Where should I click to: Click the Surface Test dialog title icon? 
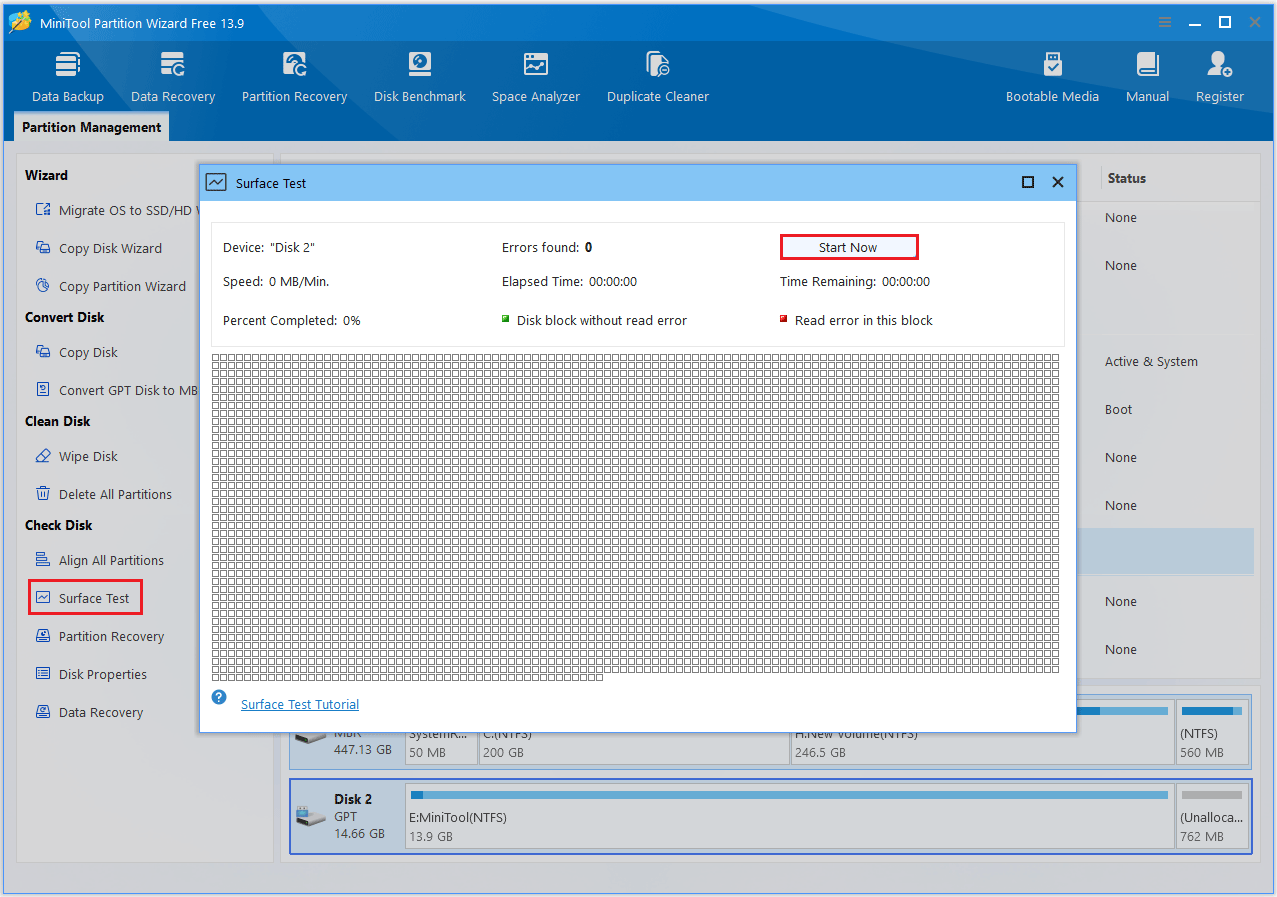click(216, 182)
